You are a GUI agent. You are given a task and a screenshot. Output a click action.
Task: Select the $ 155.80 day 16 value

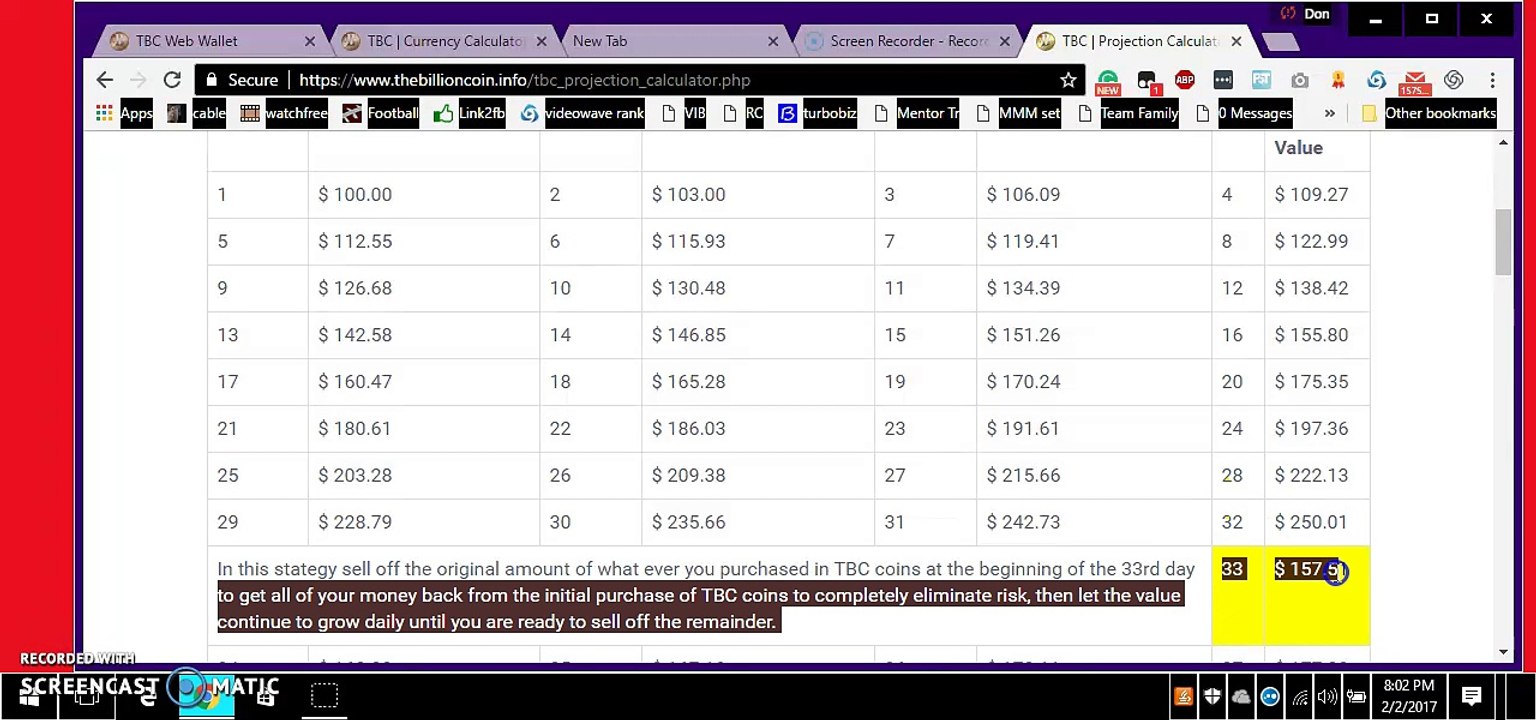click(x=1311, y=335)
